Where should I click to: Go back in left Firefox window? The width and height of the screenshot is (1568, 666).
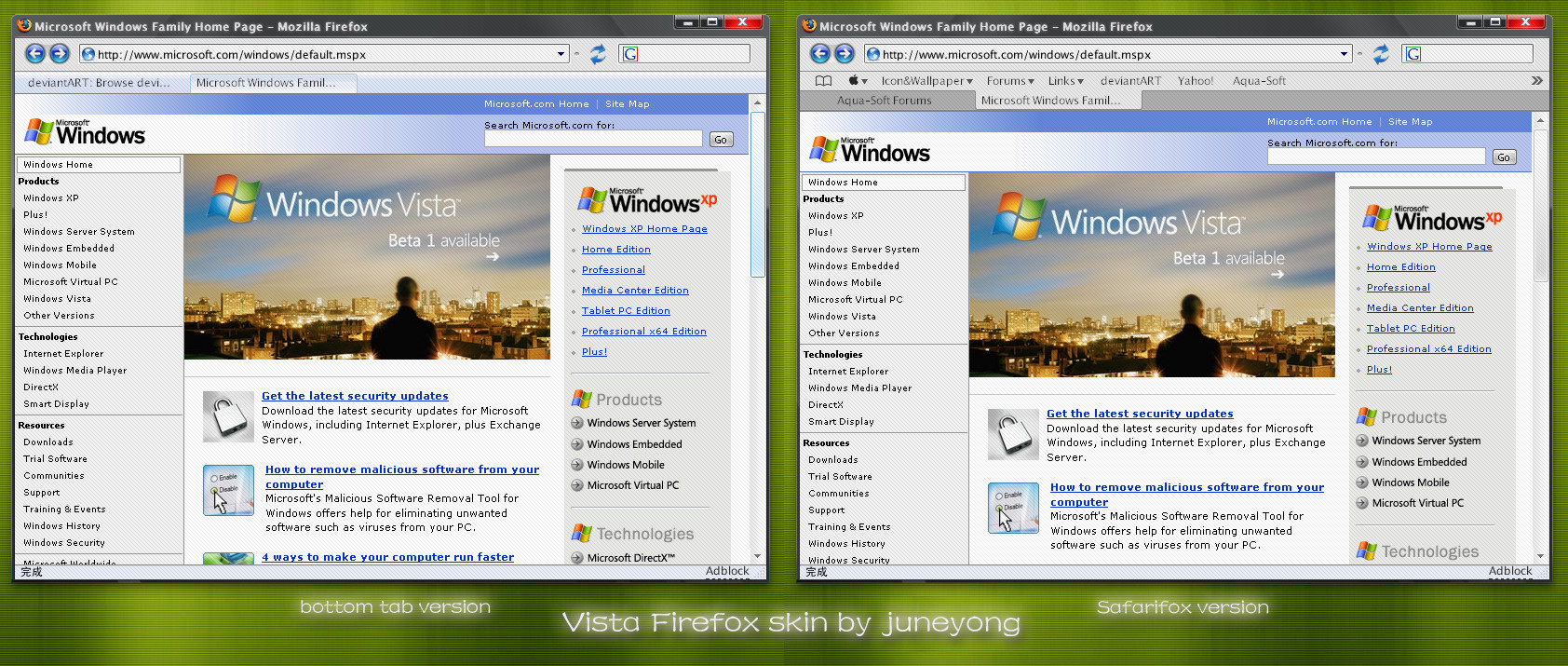pyautogui.click(x=34, y=54)
